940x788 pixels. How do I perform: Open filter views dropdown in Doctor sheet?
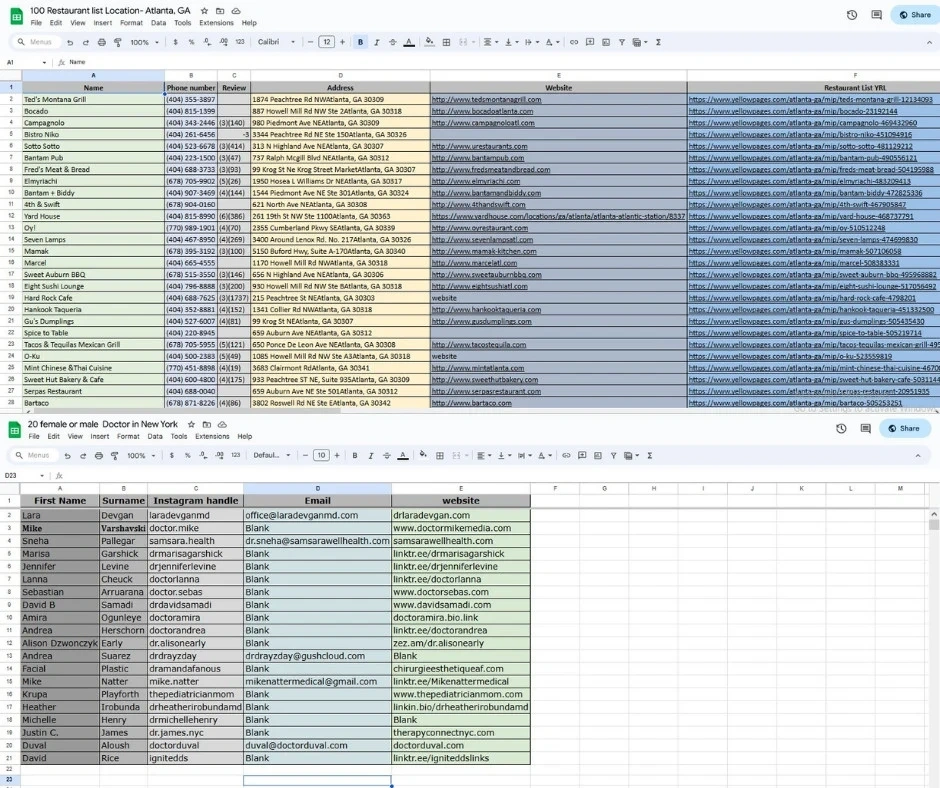pyautogui.click(x=631, y=456)
